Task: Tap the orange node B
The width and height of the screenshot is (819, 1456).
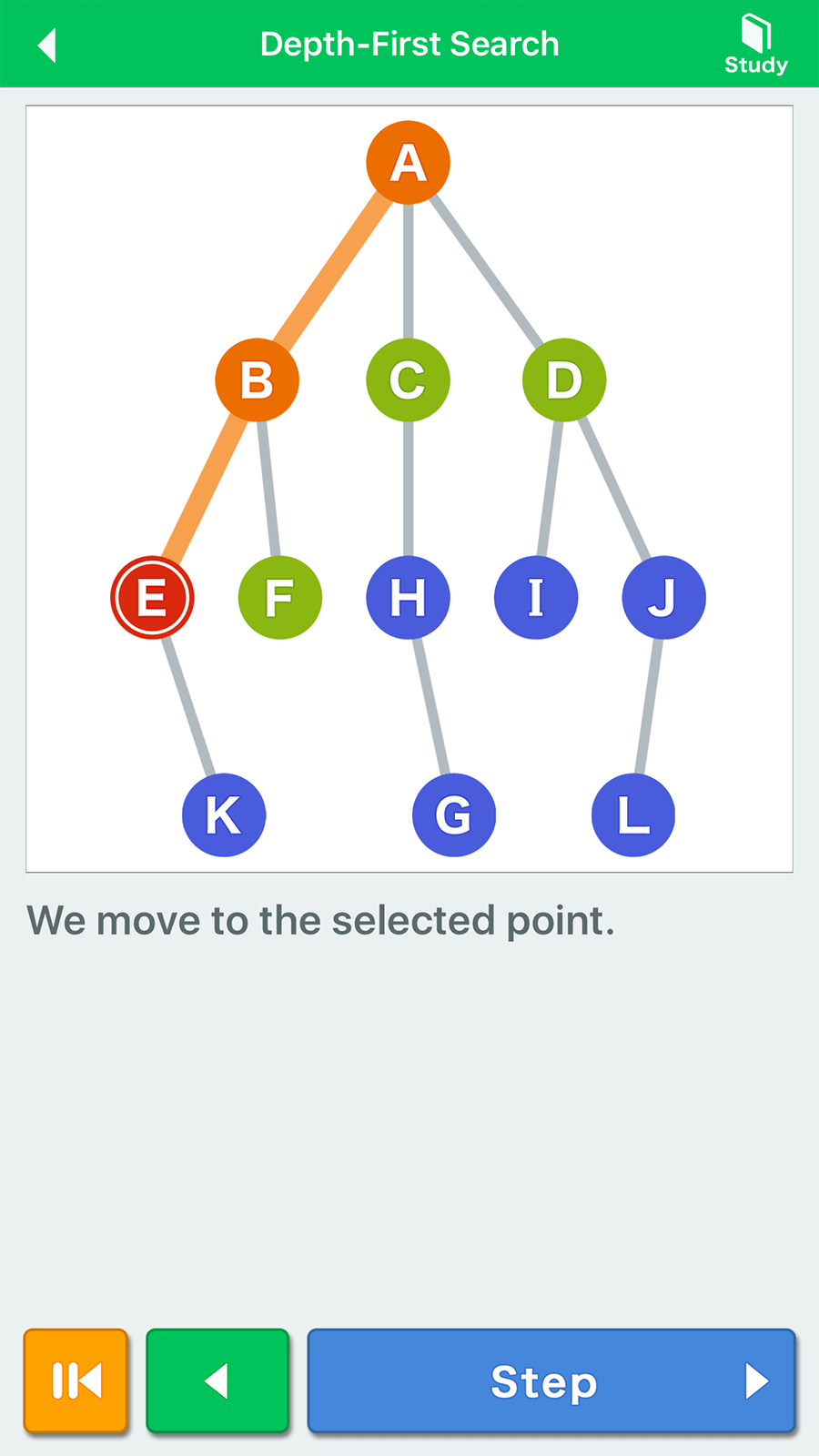Action: (257, 380)
